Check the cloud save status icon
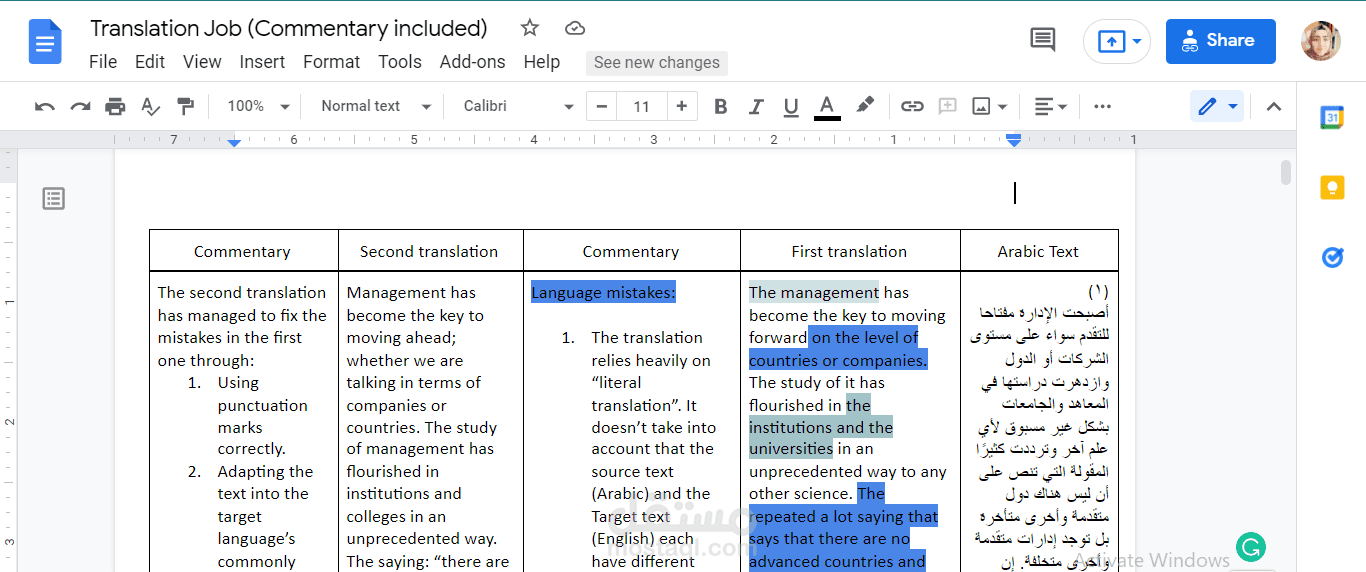 pos(575,28)
